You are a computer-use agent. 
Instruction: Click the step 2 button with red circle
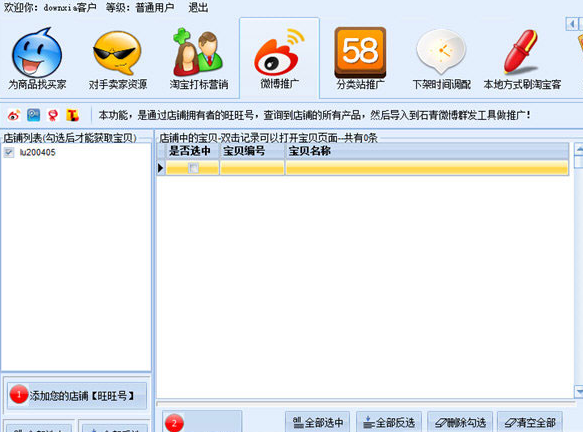click(202, 422)
